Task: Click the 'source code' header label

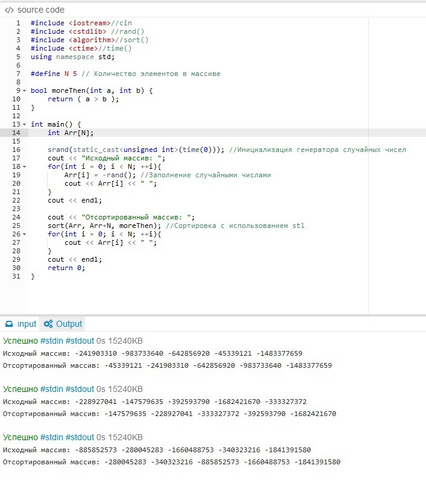Action: tap(41, 10)
